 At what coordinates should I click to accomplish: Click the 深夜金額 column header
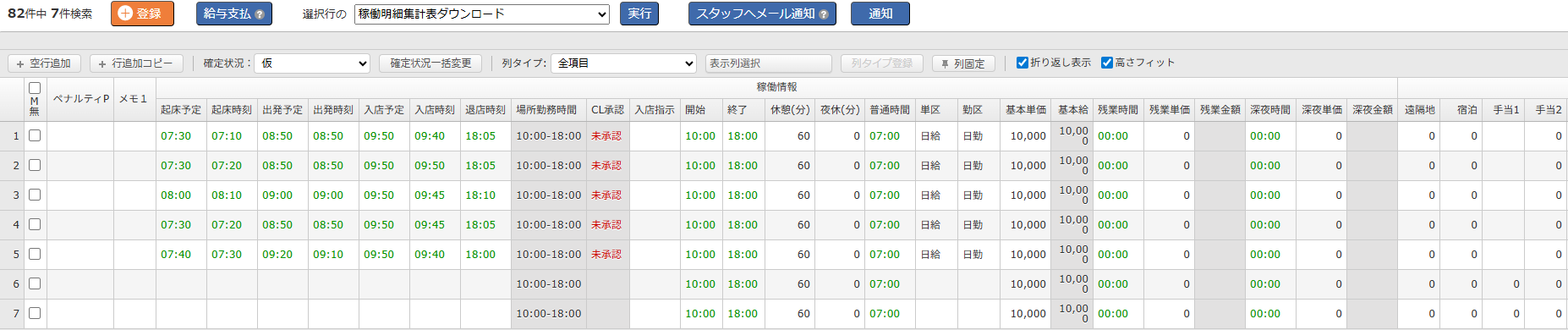pos(1372,110)
